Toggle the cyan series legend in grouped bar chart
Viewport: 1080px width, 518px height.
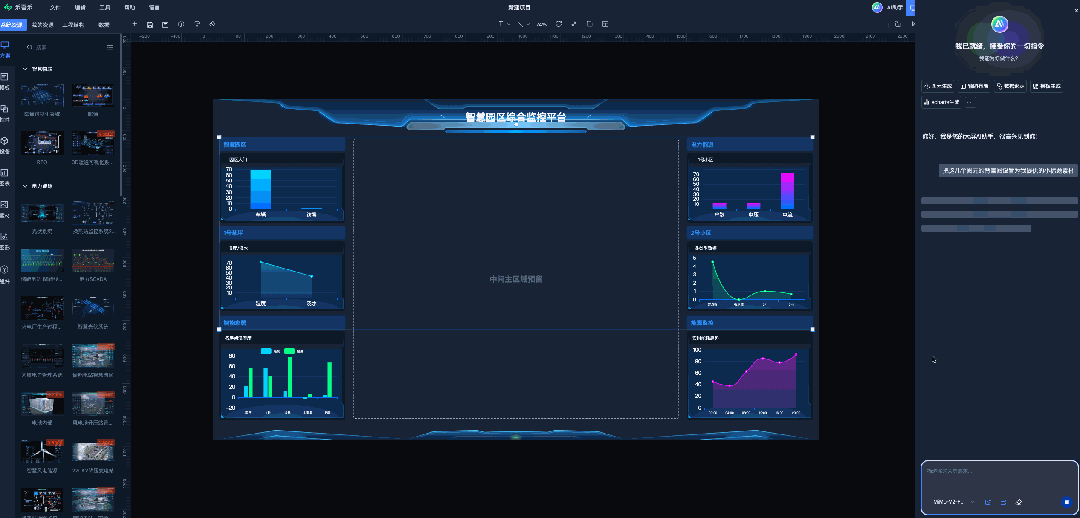coord(271,351)
